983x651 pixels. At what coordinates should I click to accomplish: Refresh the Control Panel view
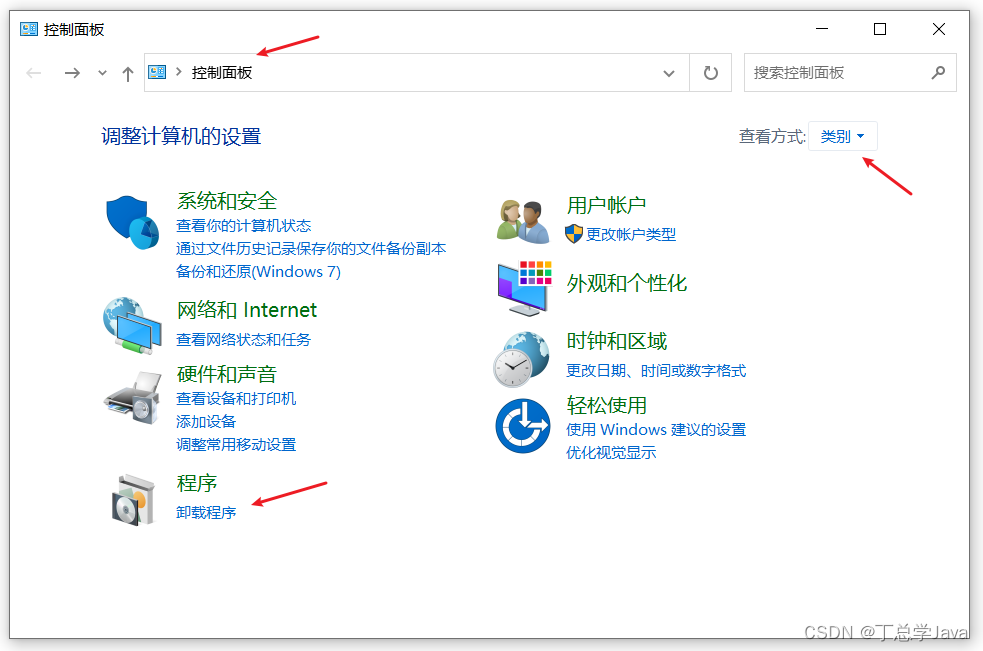[710, 73]
